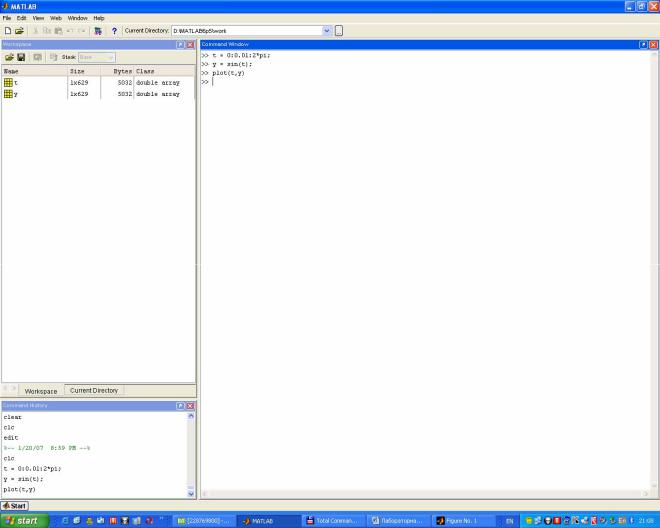Viewport: 660px width, 528px height.
Task: Open the Window menu
Action: (x=77, y=18)
